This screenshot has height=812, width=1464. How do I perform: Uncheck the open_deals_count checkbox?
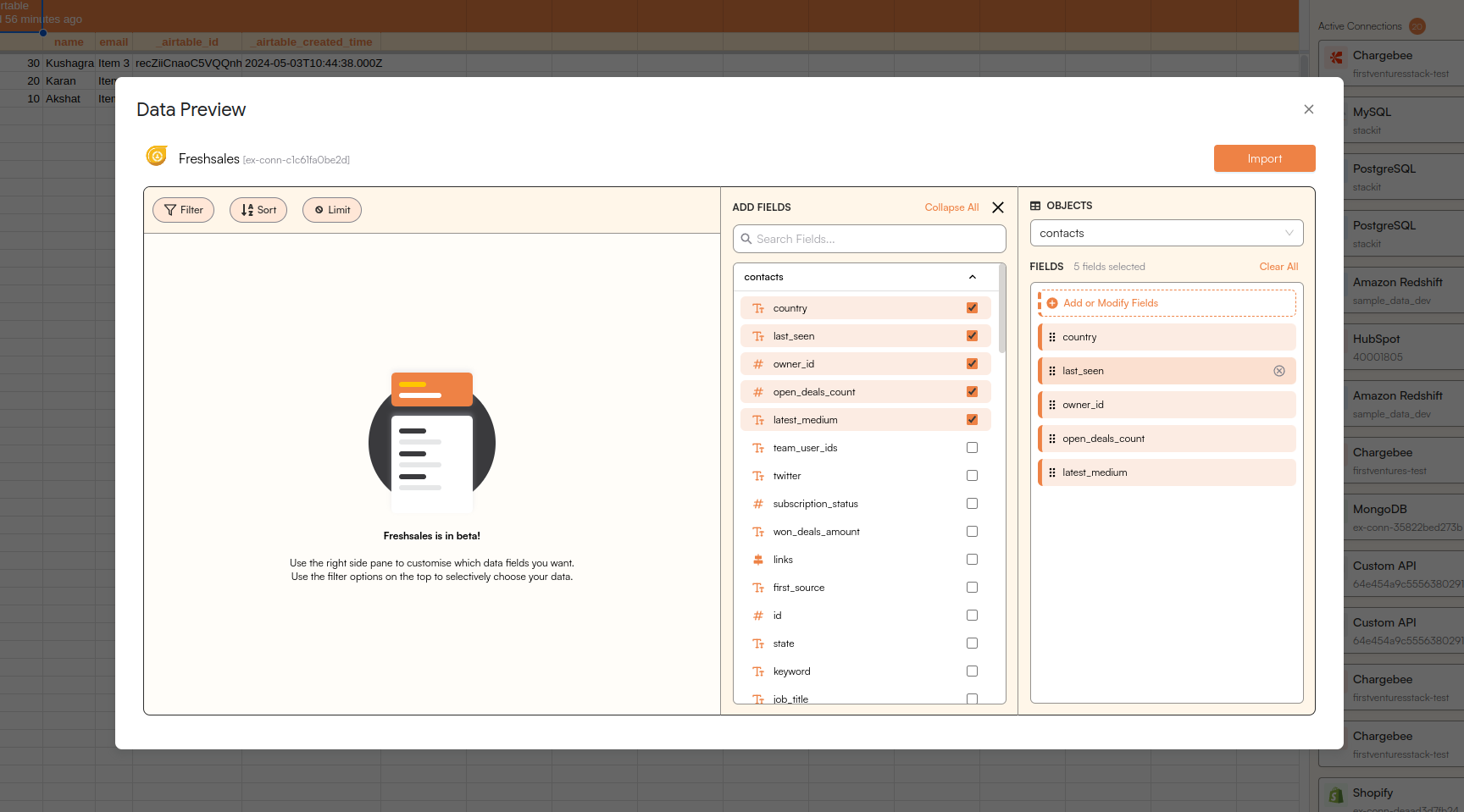point(972,392)
